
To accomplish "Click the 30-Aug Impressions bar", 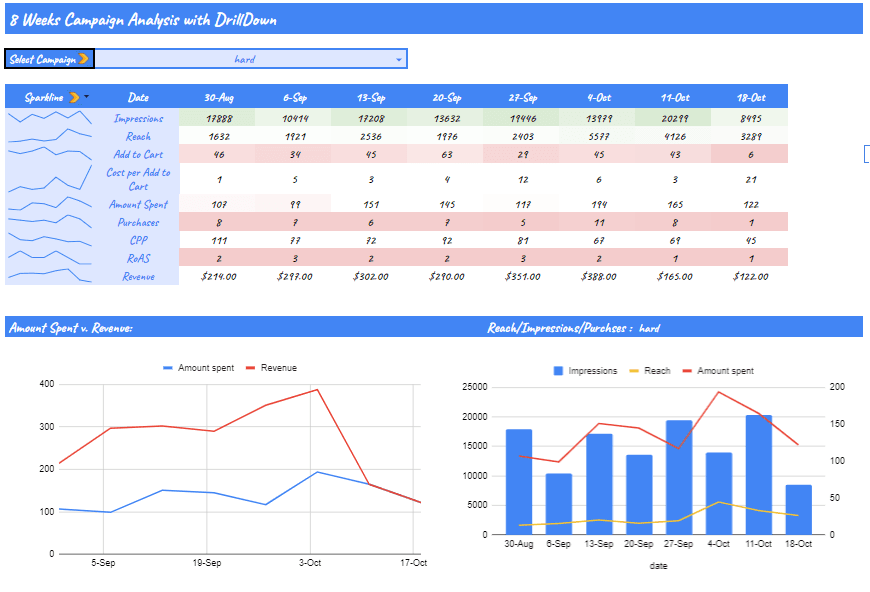I will (x=519, y=482).
